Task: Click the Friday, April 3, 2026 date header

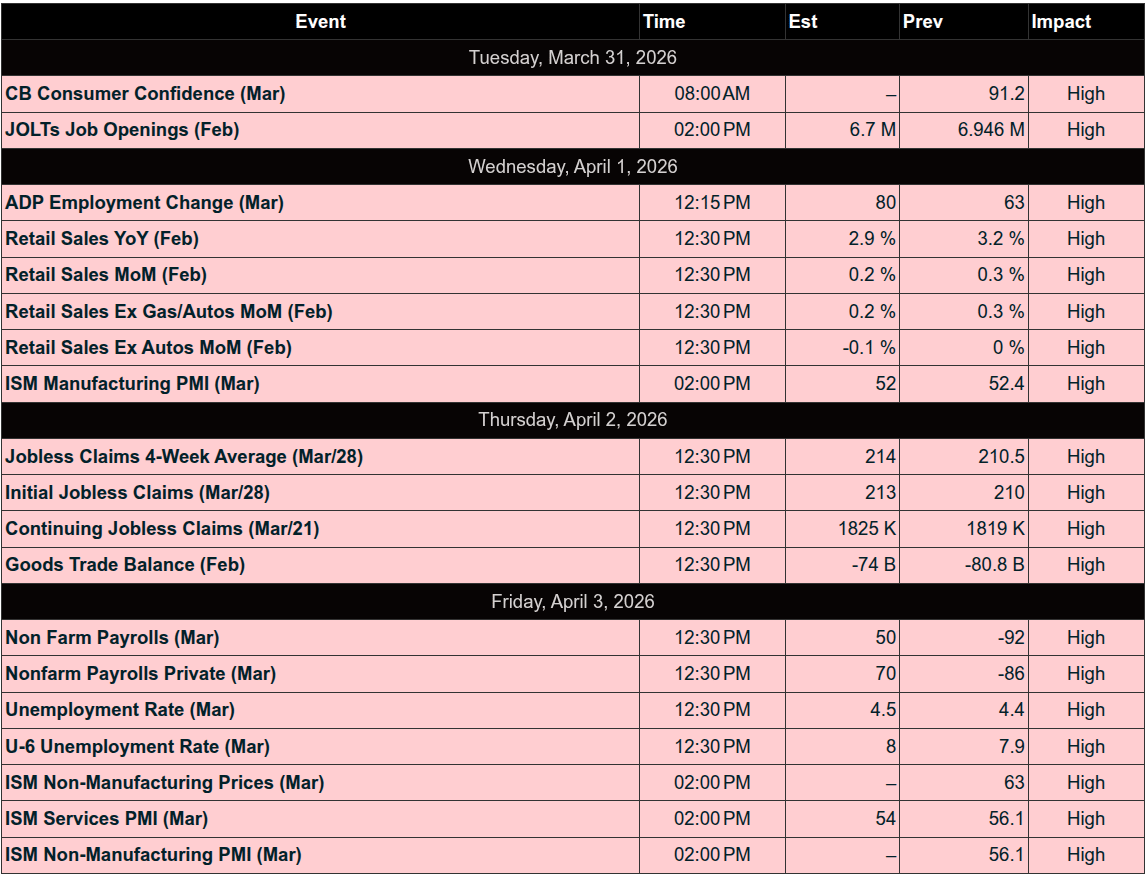Action: [572, 602]
